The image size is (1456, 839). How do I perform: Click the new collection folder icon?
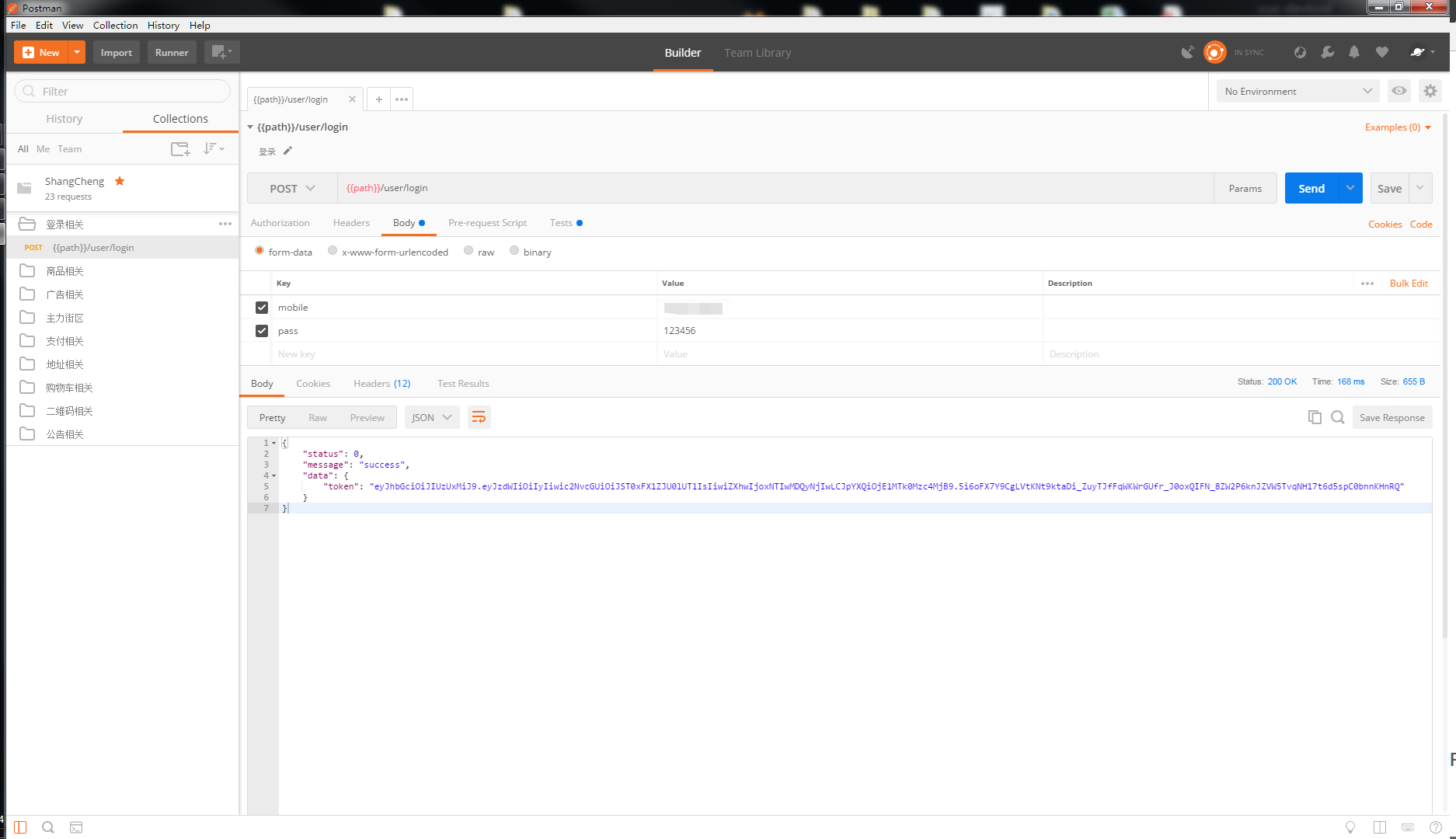(x=180, y=149)
